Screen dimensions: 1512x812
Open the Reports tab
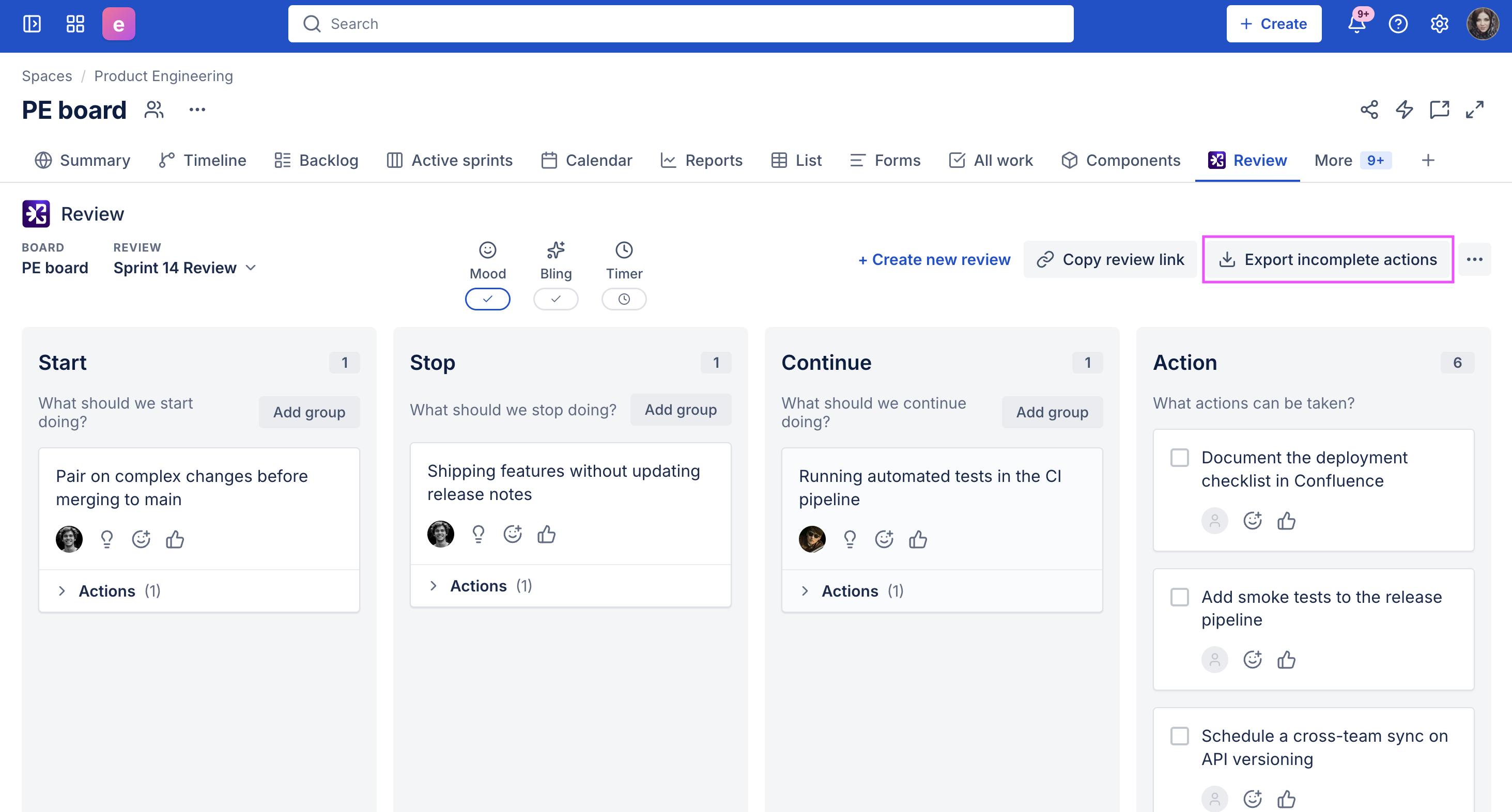point(701,160)
